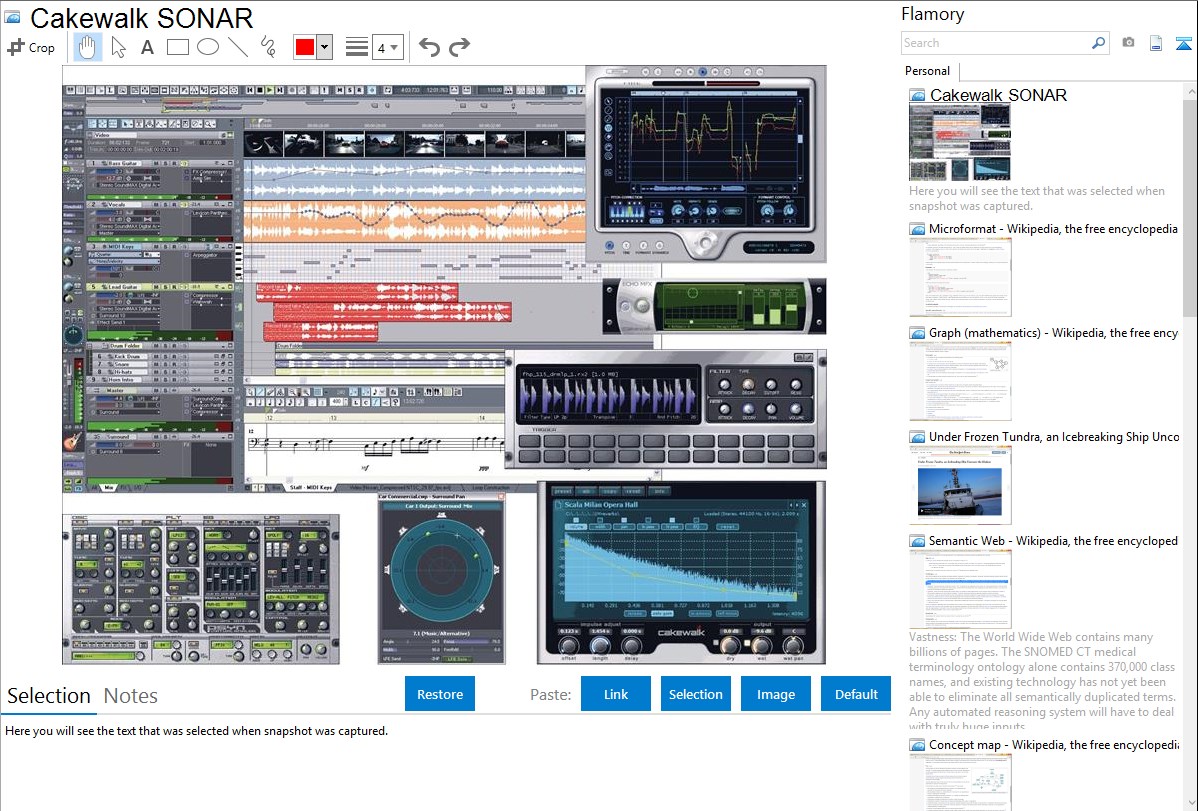Viewport: 1198px width, 811px height.
Task: Click the Graph (mathematics) snapshot thumbnail
Action: [960, 381]
